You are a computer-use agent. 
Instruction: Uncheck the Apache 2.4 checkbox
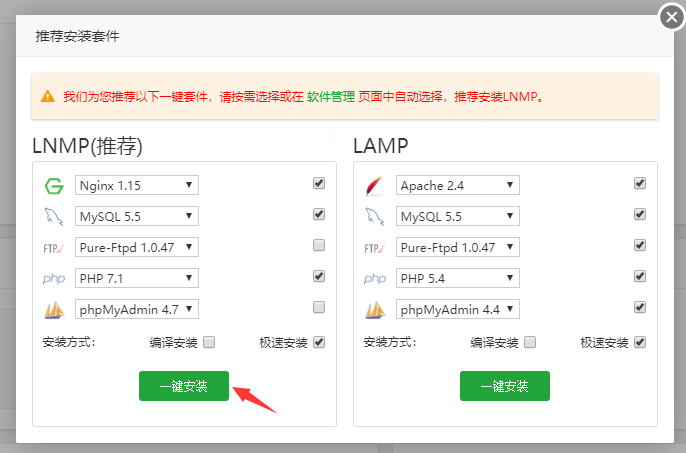[x=640, y=183]
